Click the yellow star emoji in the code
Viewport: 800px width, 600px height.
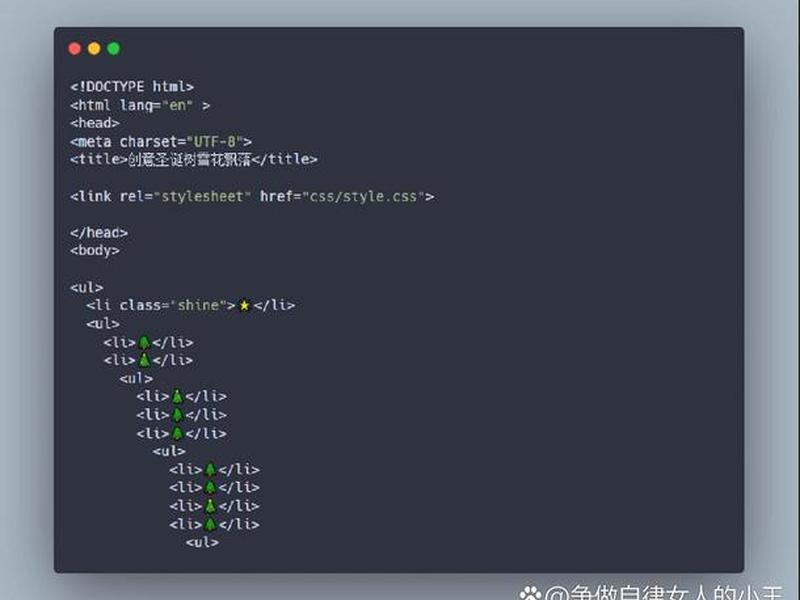click(x=244, y=306)
